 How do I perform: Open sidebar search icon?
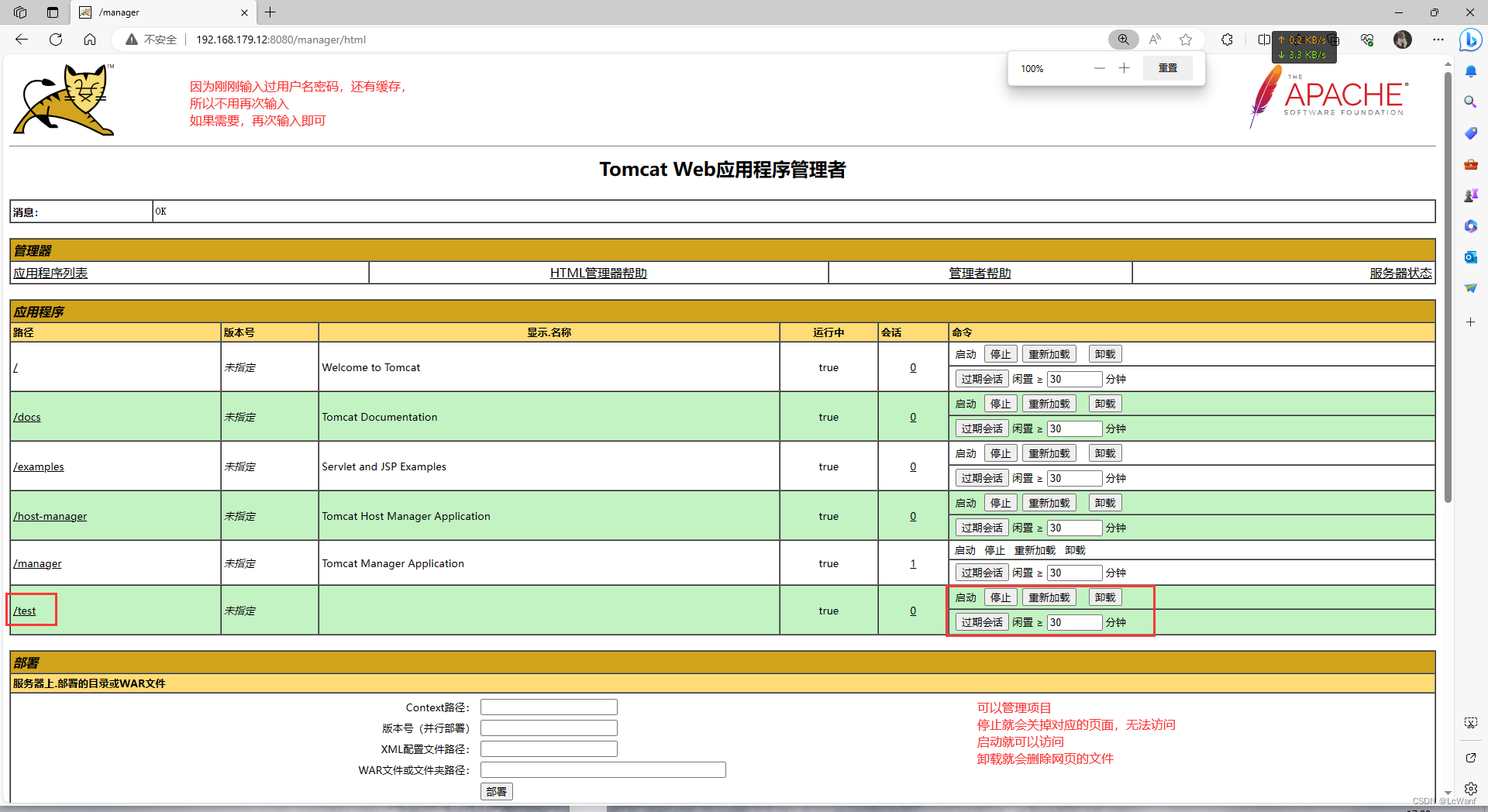pyautogui.click(x=1471, y=102)
